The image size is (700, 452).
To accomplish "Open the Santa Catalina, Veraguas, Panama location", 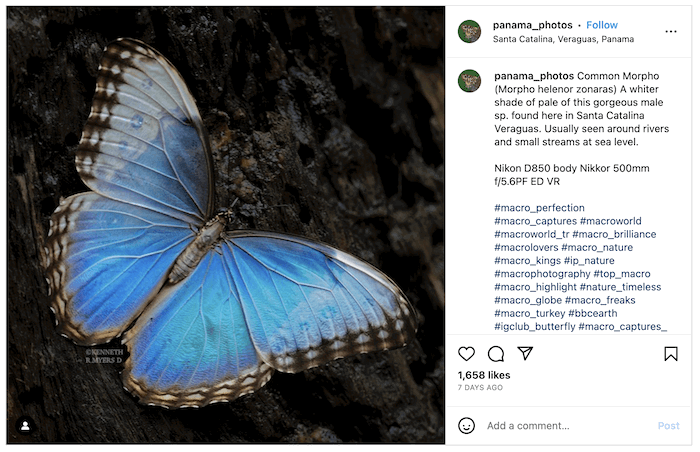I will [x=563, y=39].
